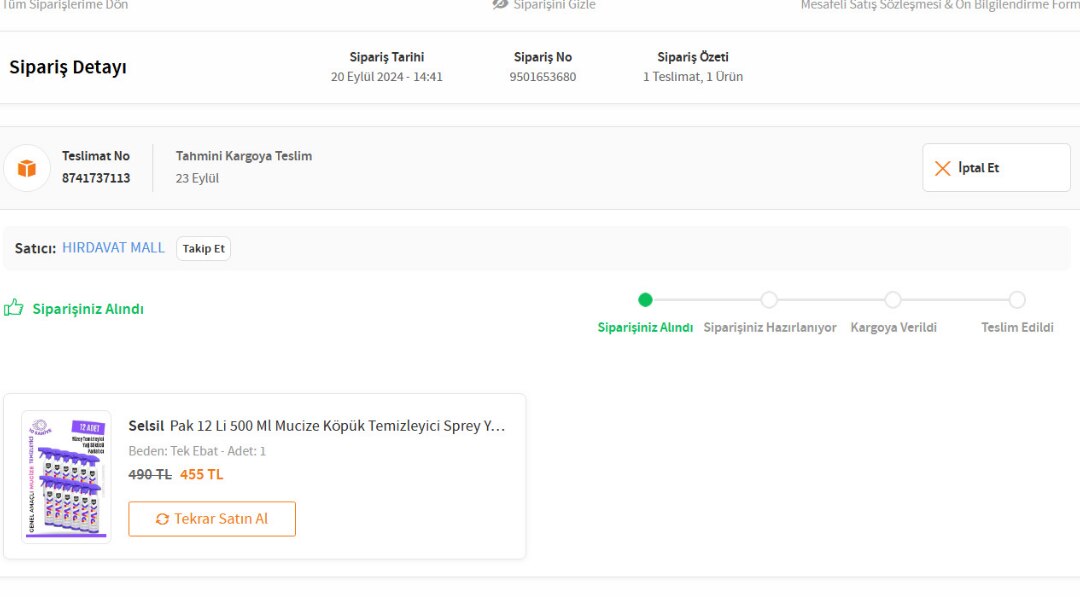The height and width of the screenshot is (597, 1080).
Task: Click the refresh icon in Tekrar Satın Al
Action: (x=163, y=519)
